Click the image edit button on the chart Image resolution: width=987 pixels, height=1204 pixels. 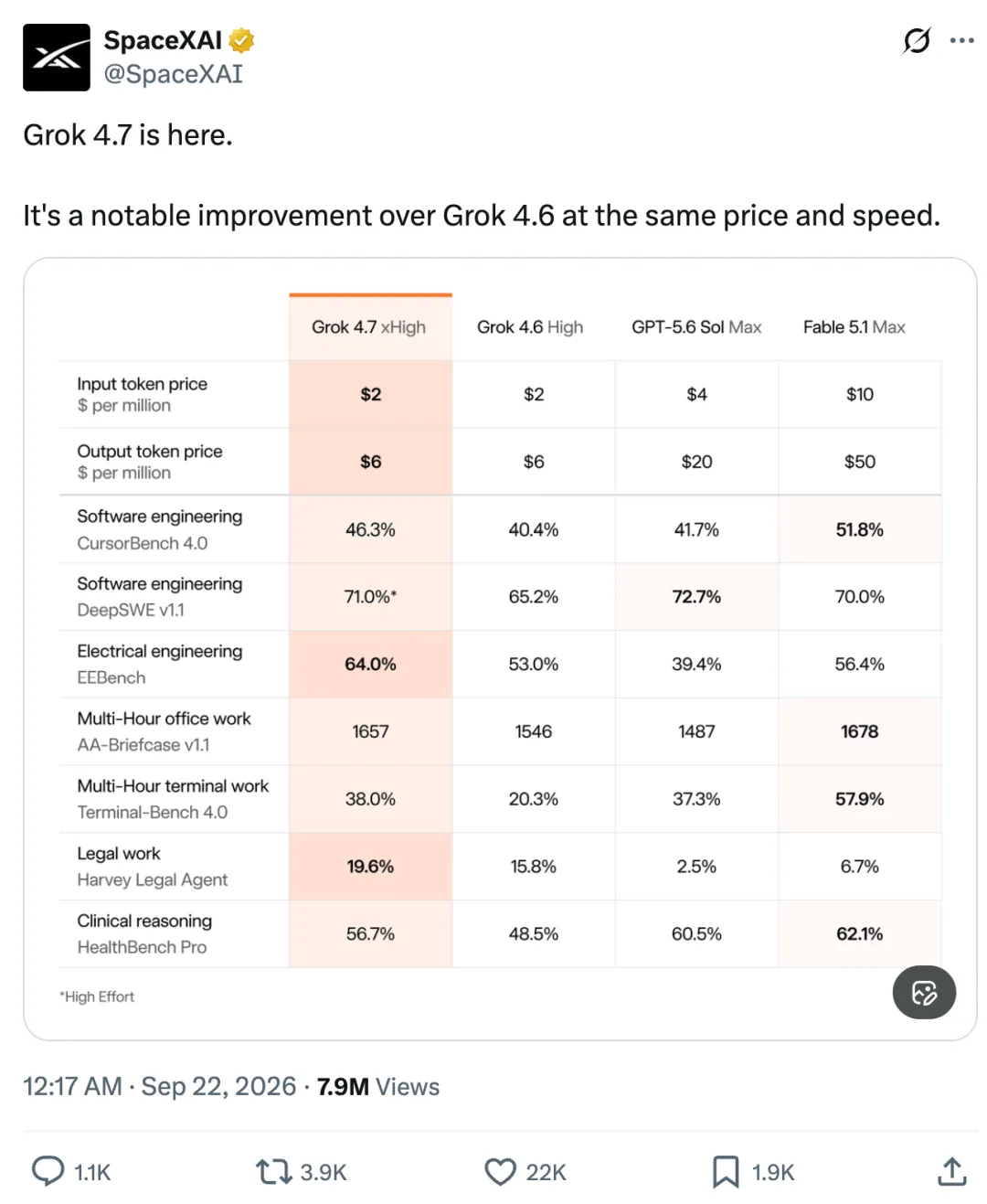924,992
